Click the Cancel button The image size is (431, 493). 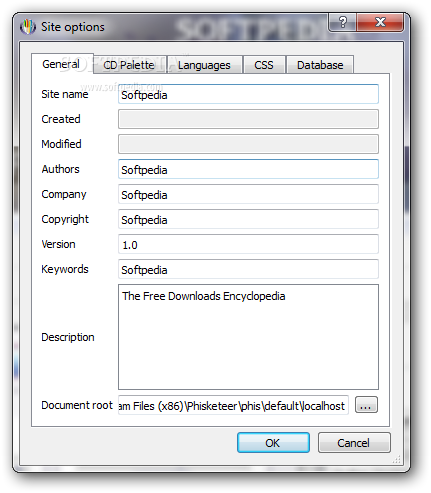[x=354, y=443]
